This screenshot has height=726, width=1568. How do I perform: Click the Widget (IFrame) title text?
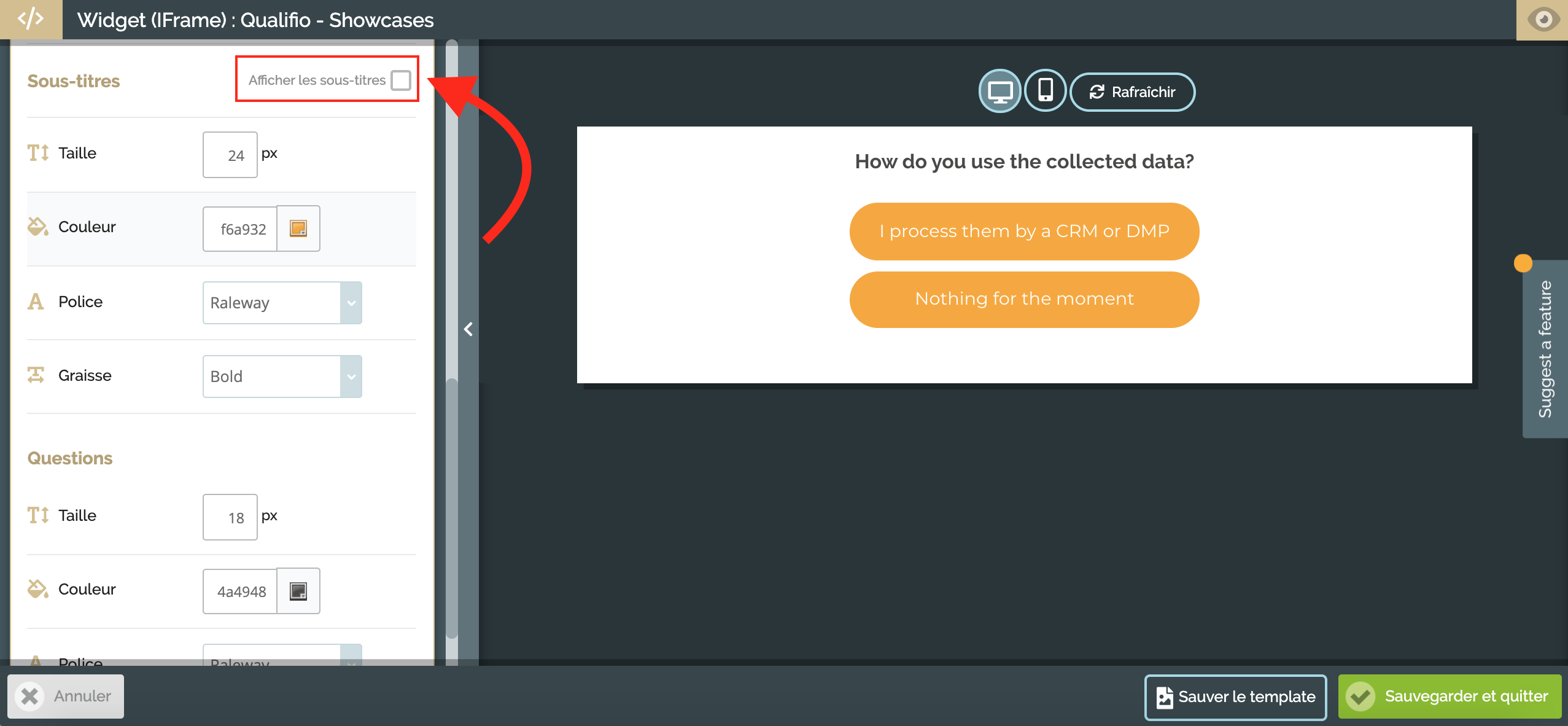(x=255, y=20)
